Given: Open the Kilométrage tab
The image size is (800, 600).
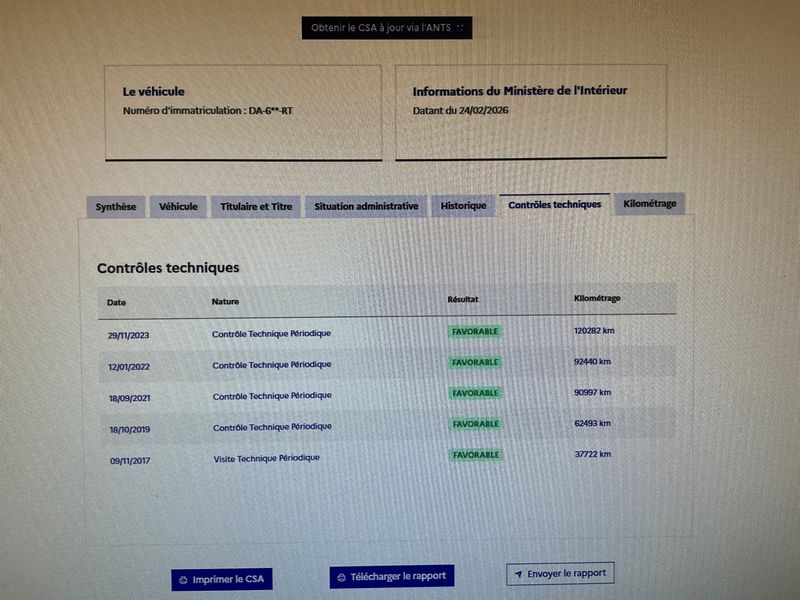Looking at the screenshot, I should (x=649, y=204).
